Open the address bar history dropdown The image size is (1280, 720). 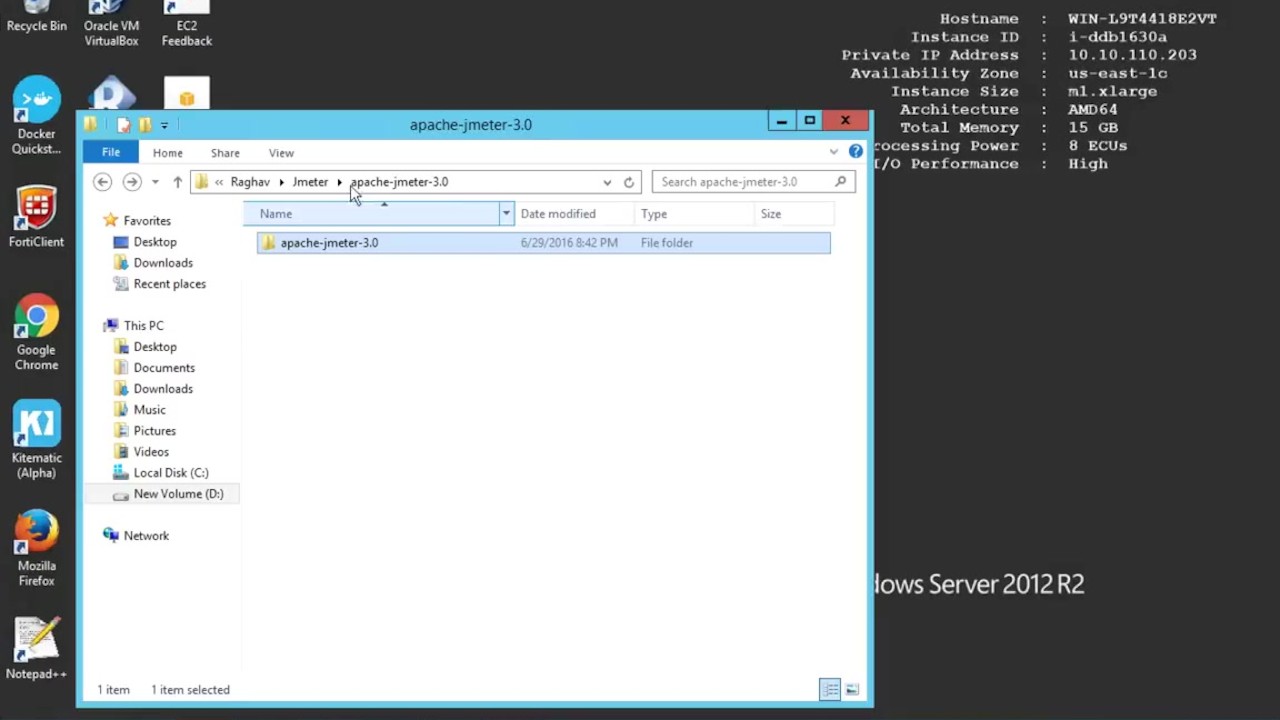(607, 182)
